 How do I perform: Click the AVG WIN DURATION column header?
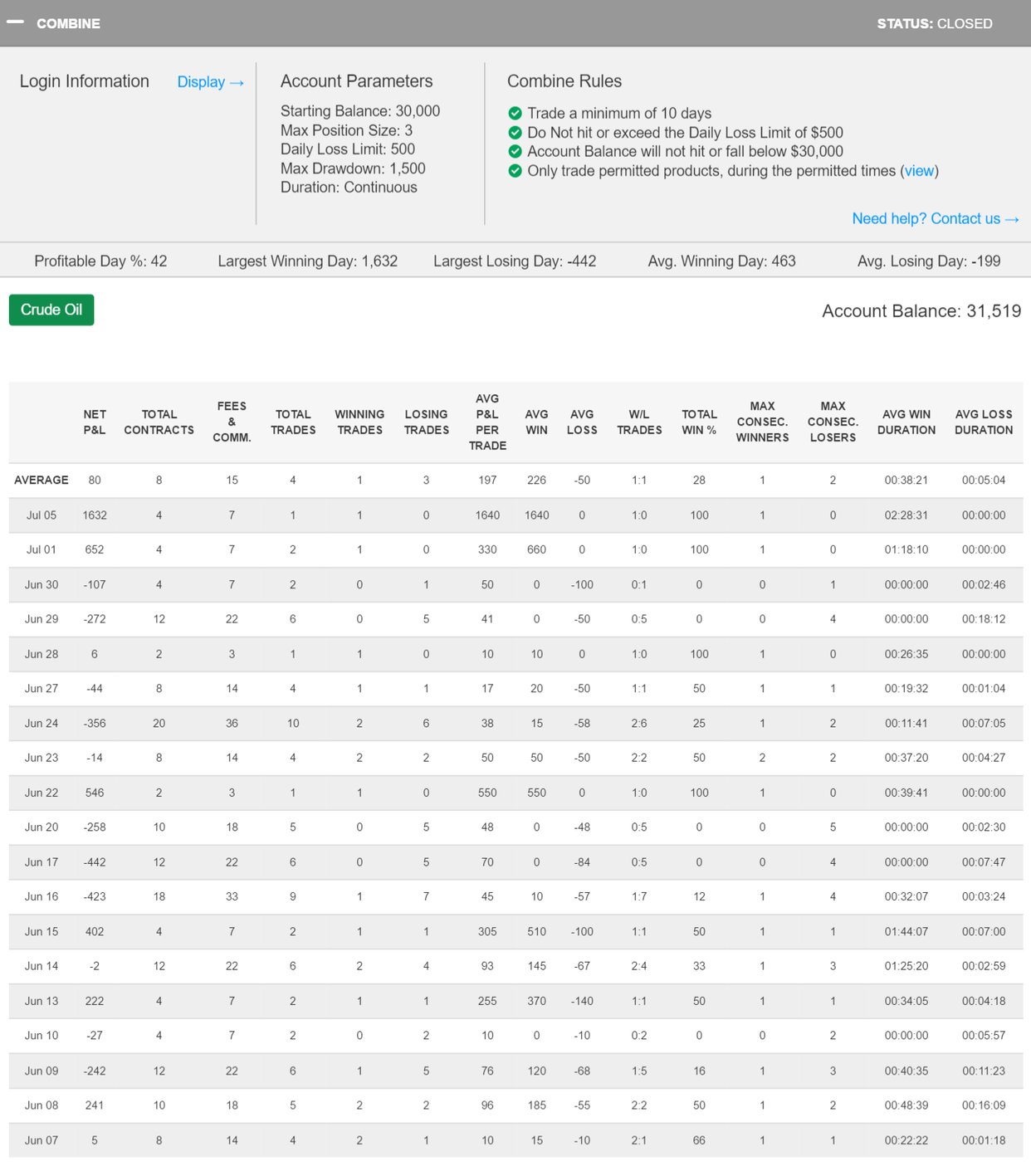pyautogui.click(x=906, y=422)
